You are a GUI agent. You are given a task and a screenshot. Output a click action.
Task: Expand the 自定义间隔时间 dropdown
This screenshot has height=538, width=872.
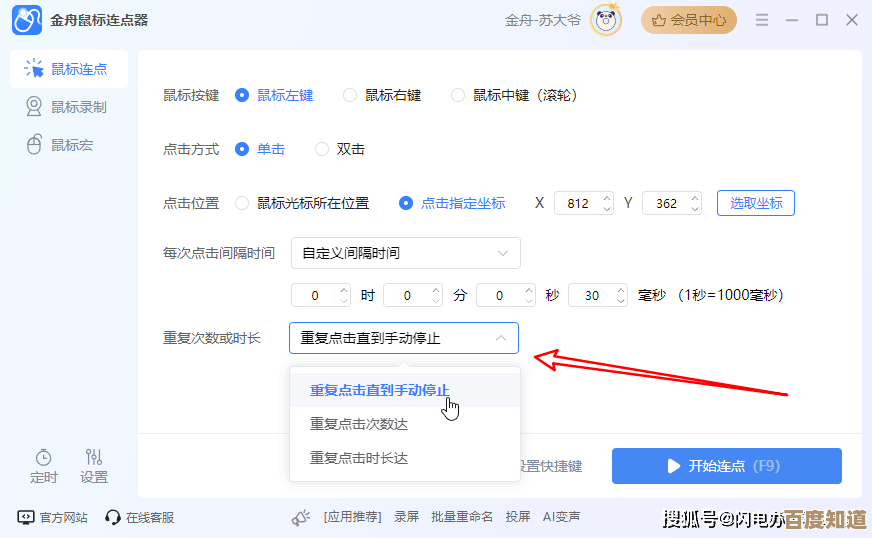pos(405,253)
